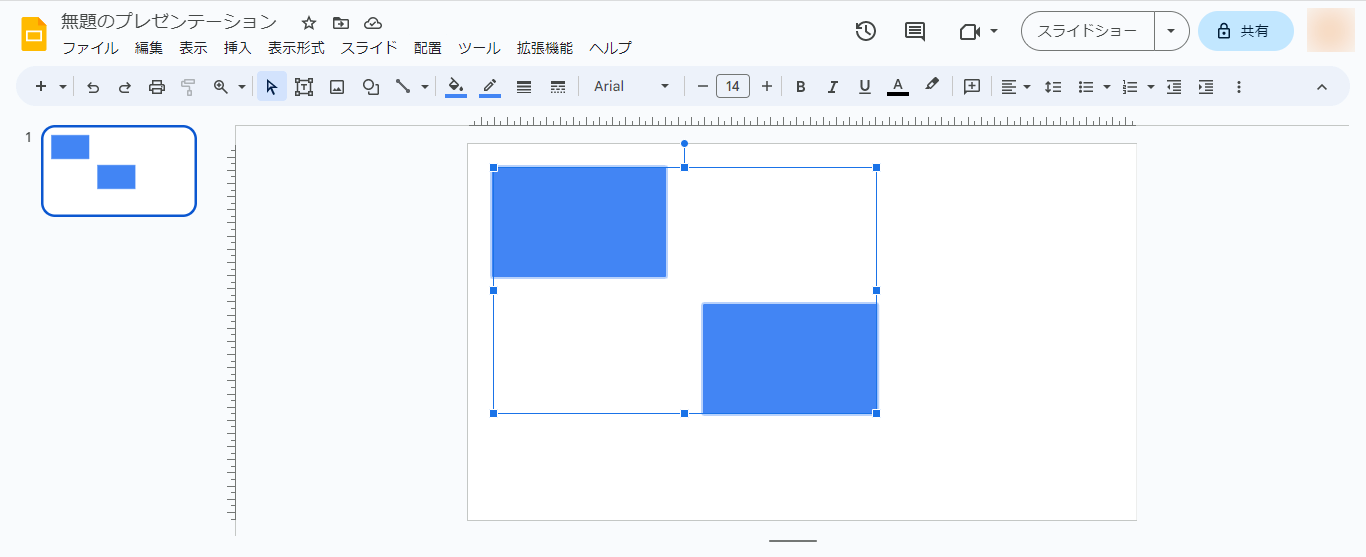The image size is (1366, 557).
Task: Select slide 1 thumbnail in filmstrip
Action: click(119, 171)
